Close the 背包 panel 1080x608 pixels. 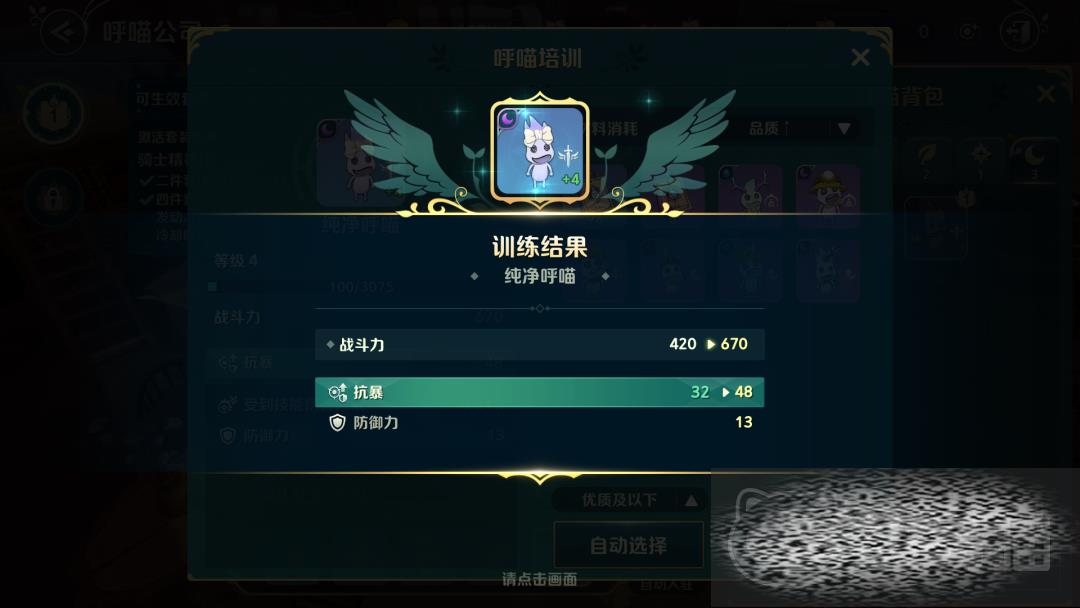(x=1046, y=93)
